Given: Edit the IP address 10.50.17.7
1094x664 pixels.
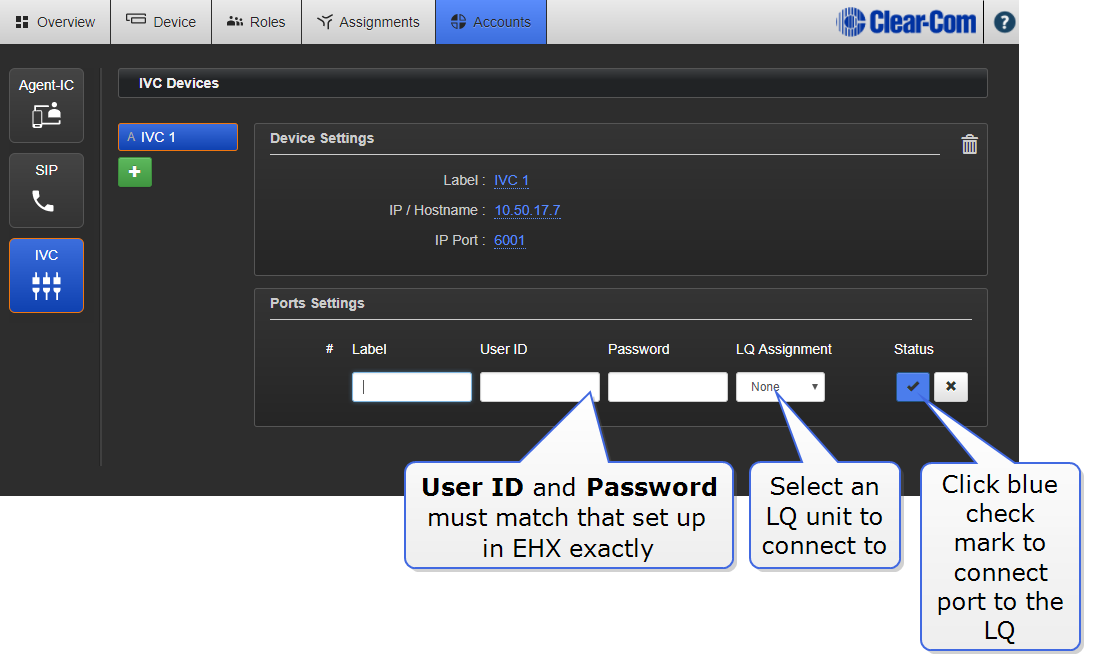Looking at the screenshot, I should (527, 211).
